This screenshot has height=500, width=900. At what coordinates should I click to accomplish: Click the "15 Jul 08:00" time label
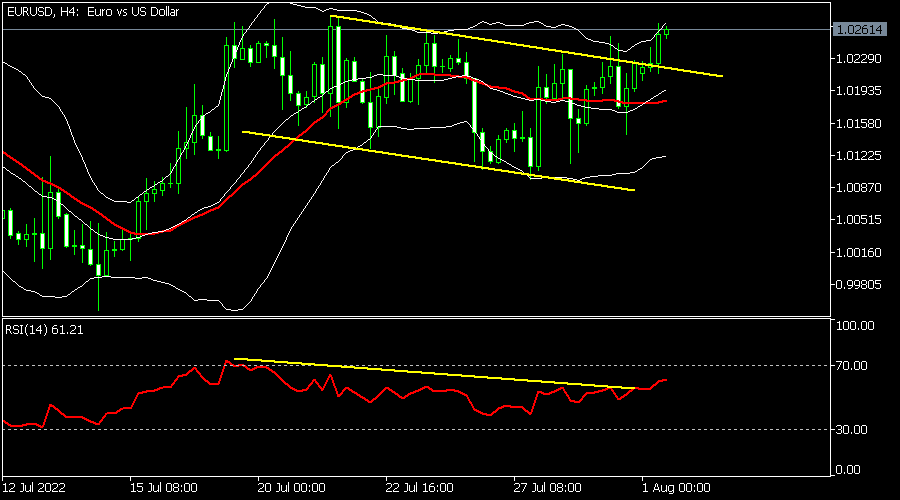click(x=164, y=488)
